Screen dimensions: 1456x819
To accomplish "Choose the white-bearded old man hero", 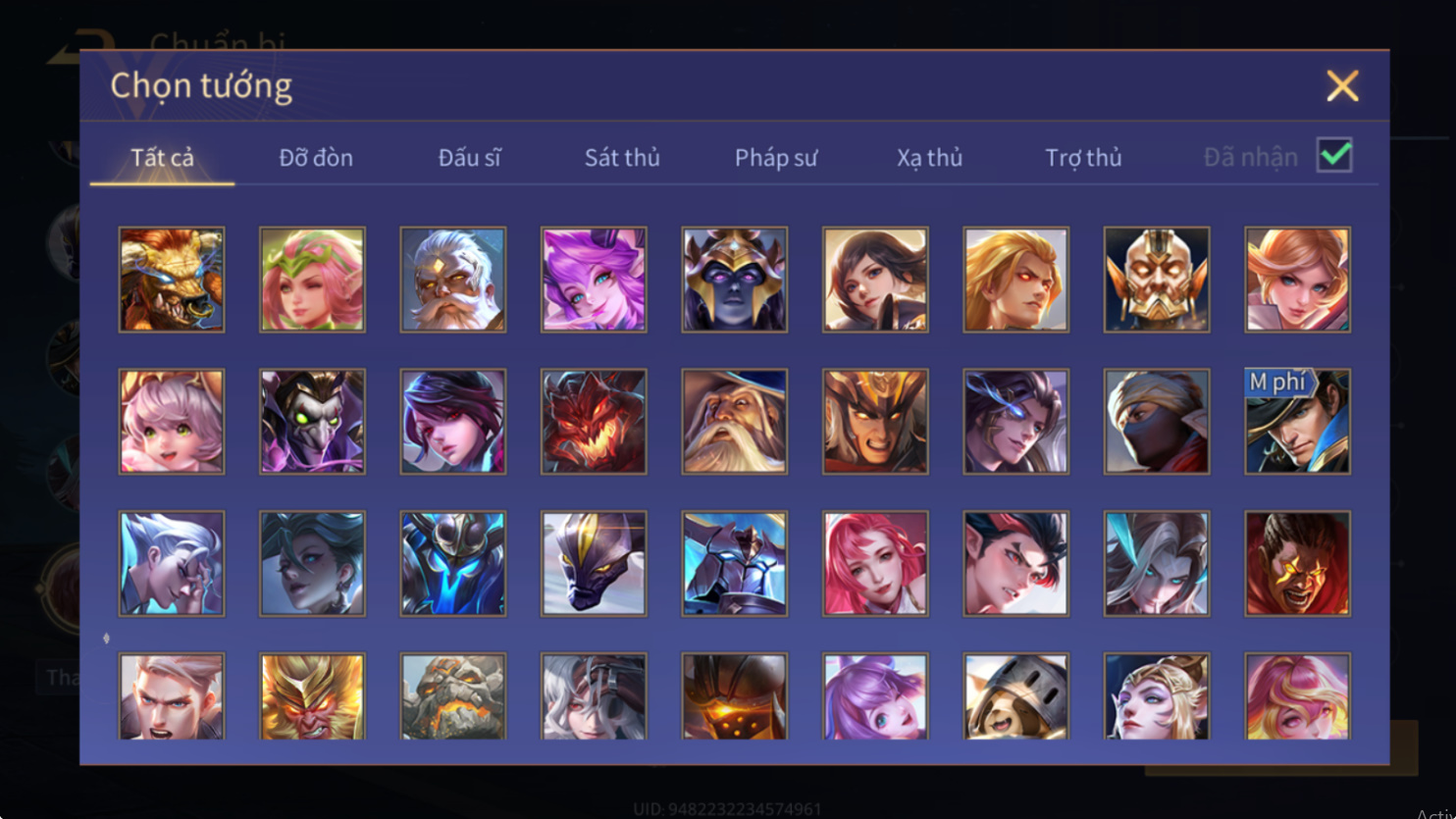I will 453,280.
